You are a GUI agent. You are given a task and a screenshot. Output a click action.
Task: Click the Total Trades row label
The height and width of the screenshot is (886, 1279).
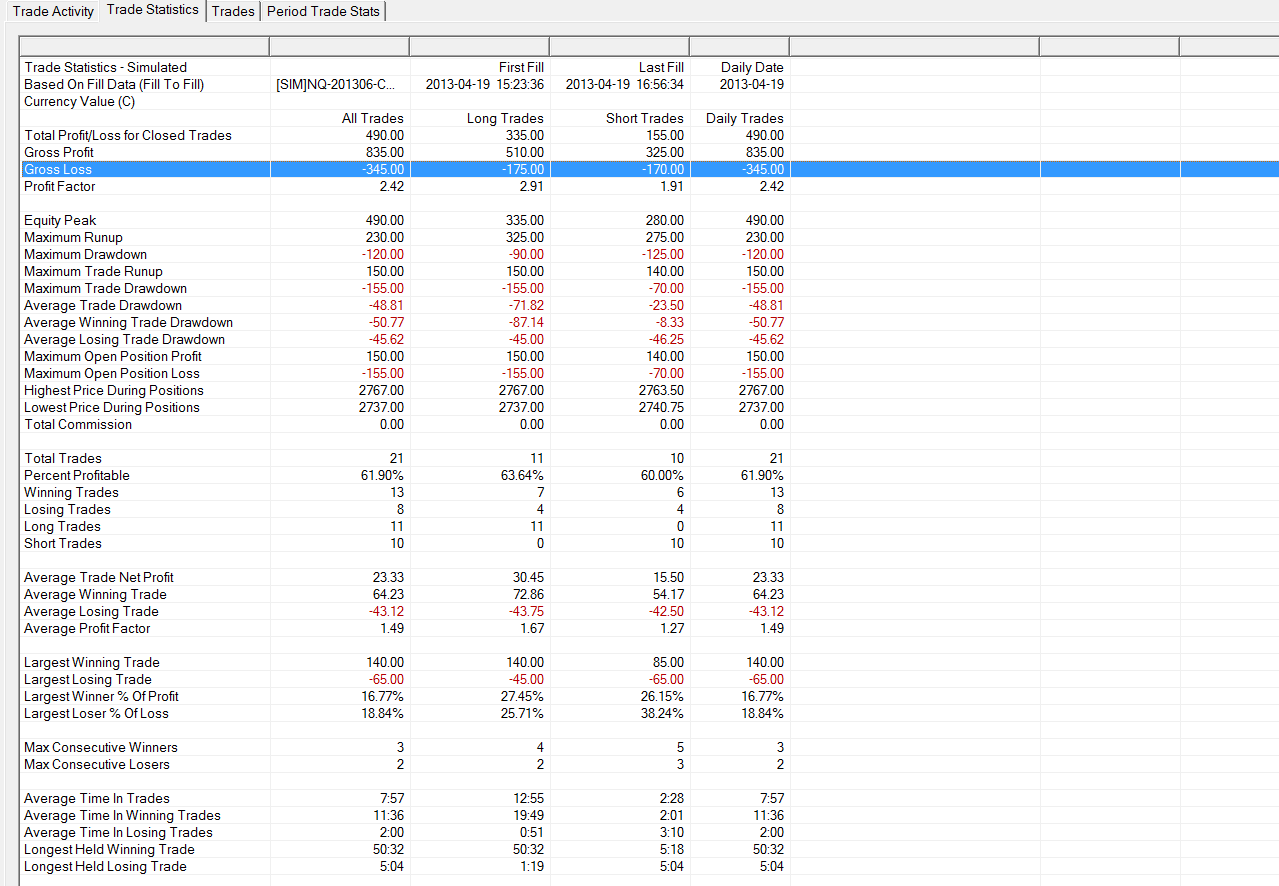tap(63, 459)
